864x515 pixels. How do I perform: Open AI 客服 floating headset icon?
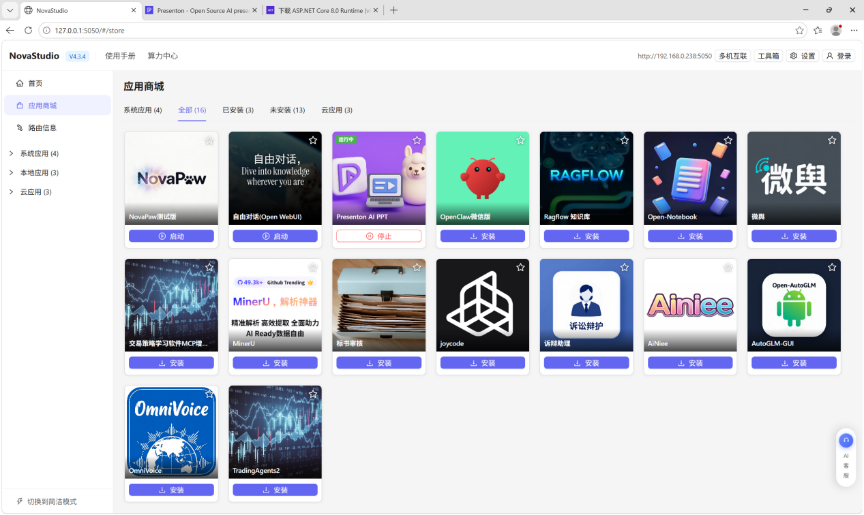coord(846,441)
